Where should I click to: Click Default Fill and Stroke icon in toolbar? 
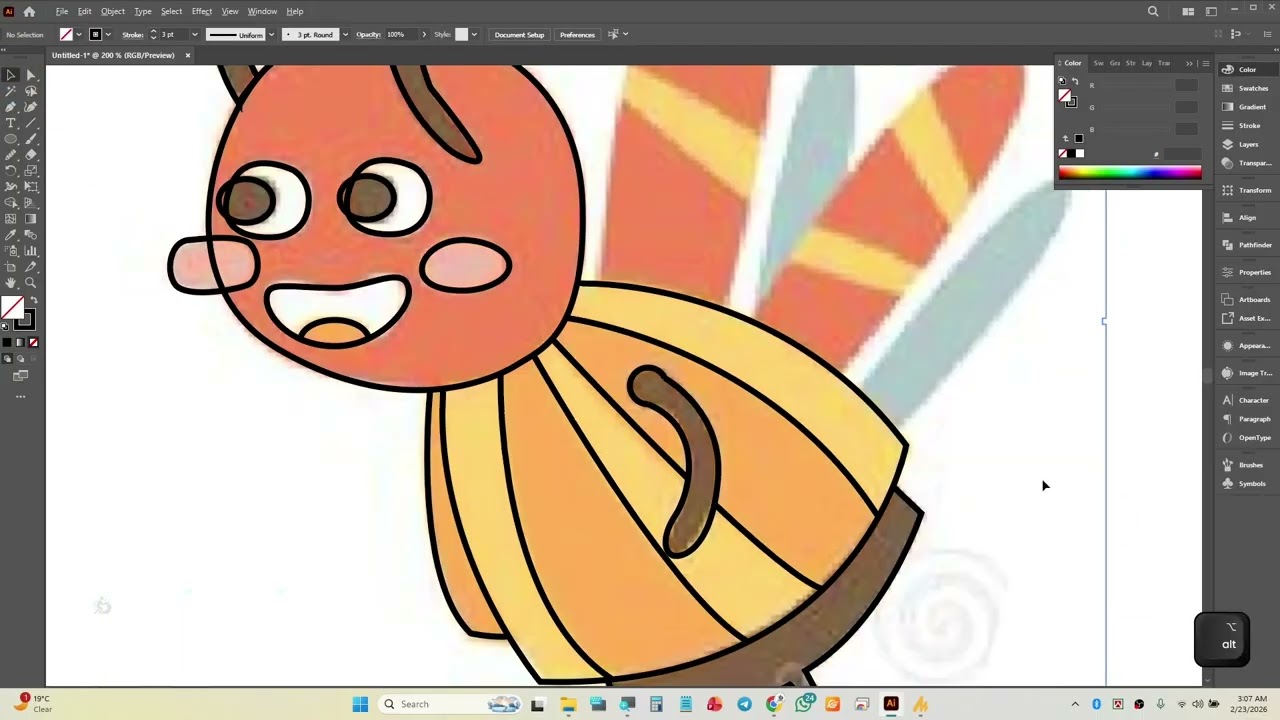(5, 326)
